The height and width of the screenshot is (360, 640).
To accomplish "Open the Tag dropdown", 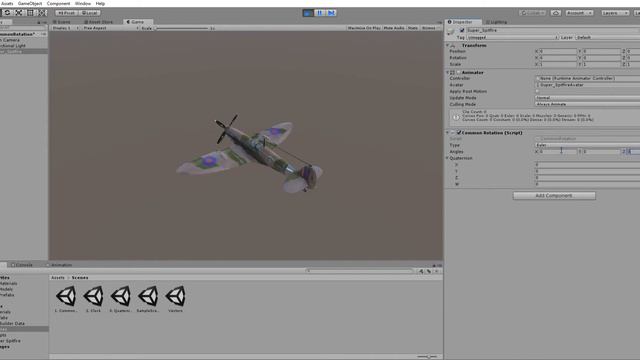I will tap(512, 38).
